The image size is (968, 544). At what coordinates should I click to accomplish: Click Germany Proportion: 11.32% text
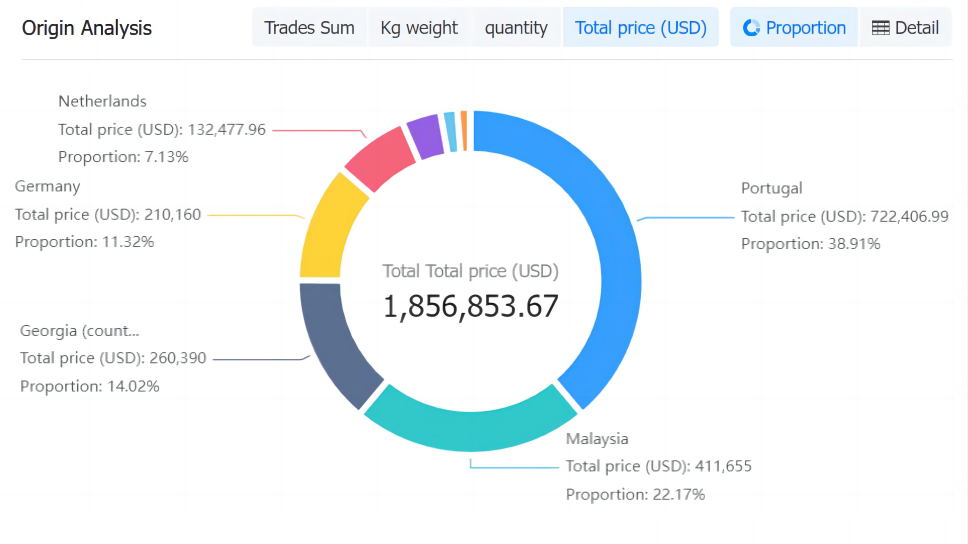[x=85, y=242]
